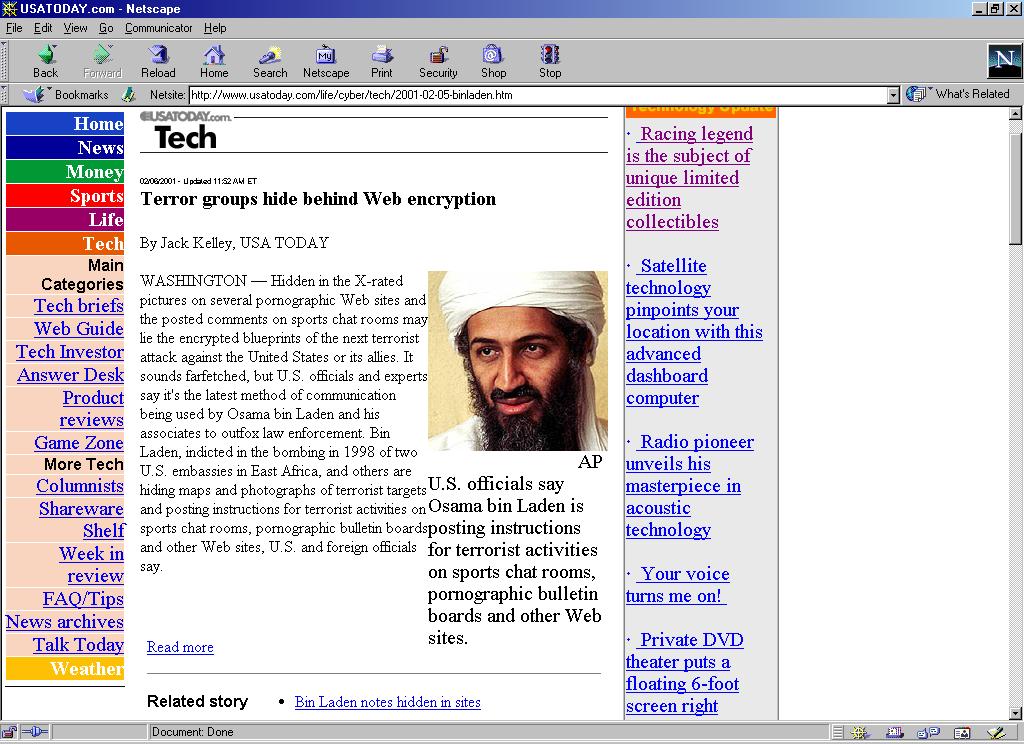This screenshot has width=1024, height=744.
Task: Open the Edit menu
Action: 43,28
